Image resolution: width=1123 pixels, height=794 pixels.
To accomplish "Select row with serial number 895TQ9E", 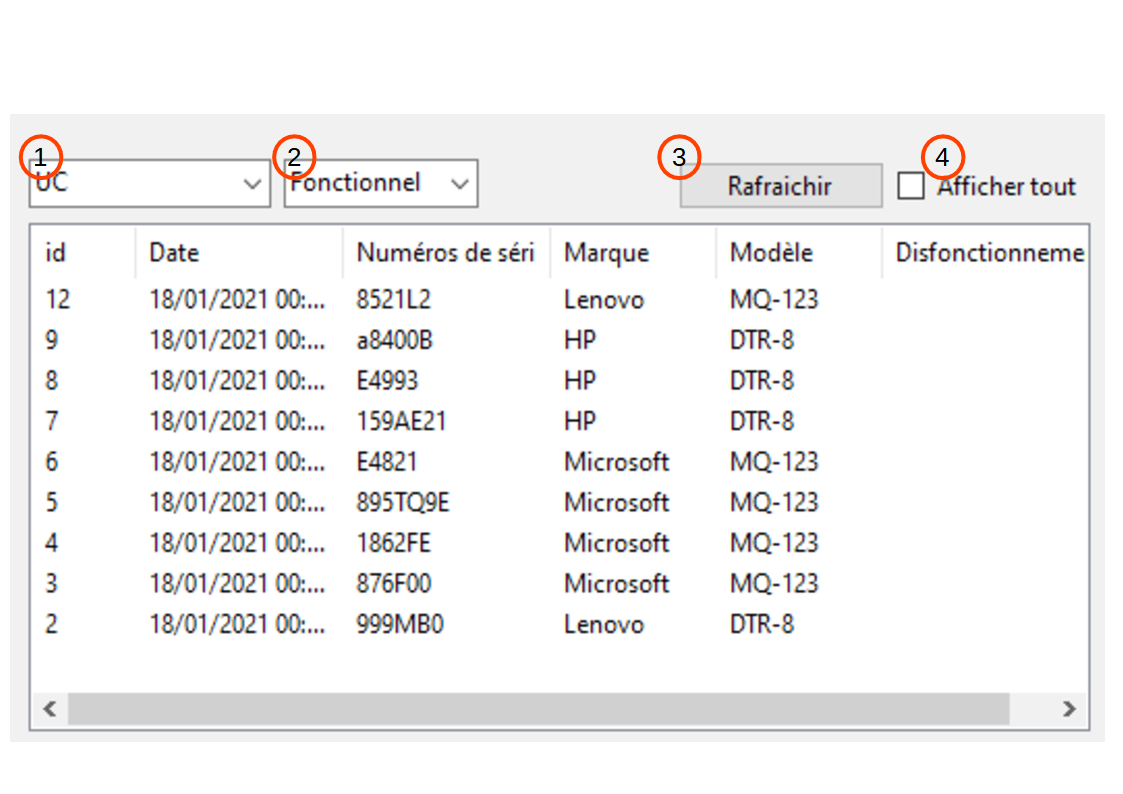I will [x=402, y=502].
